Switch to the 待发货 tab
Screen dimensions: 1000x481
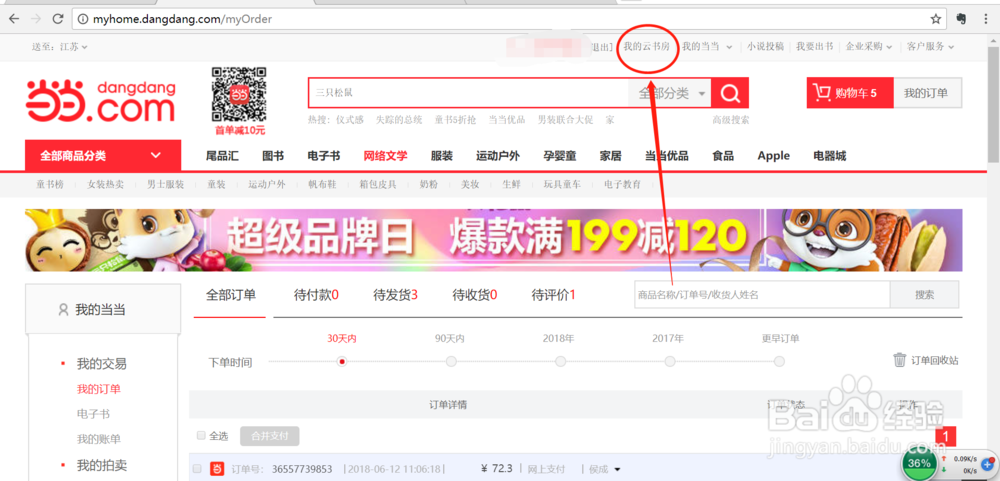click(x=395, y=295)
